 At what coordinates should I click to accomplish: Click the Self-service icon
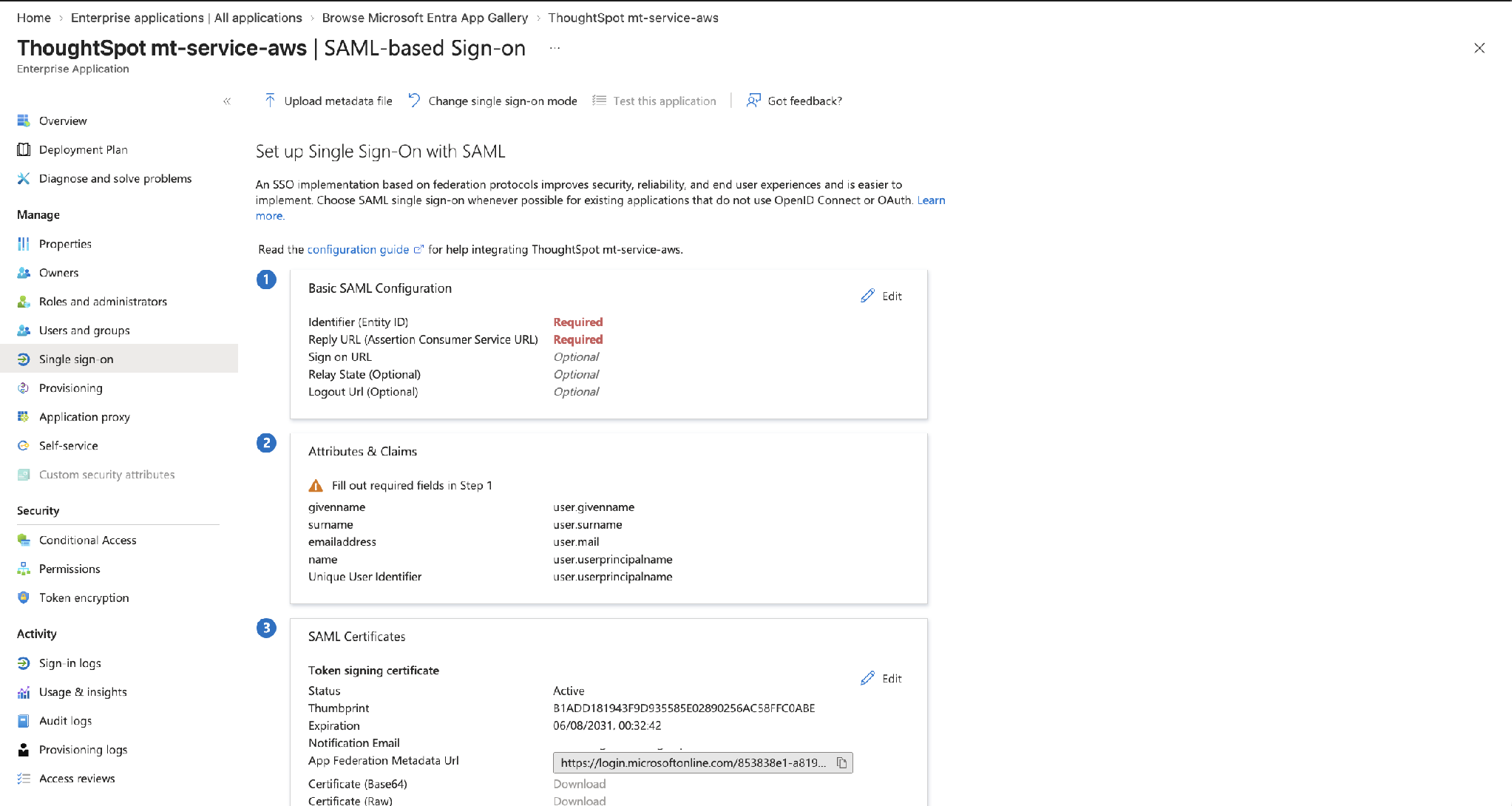[24, 445]
